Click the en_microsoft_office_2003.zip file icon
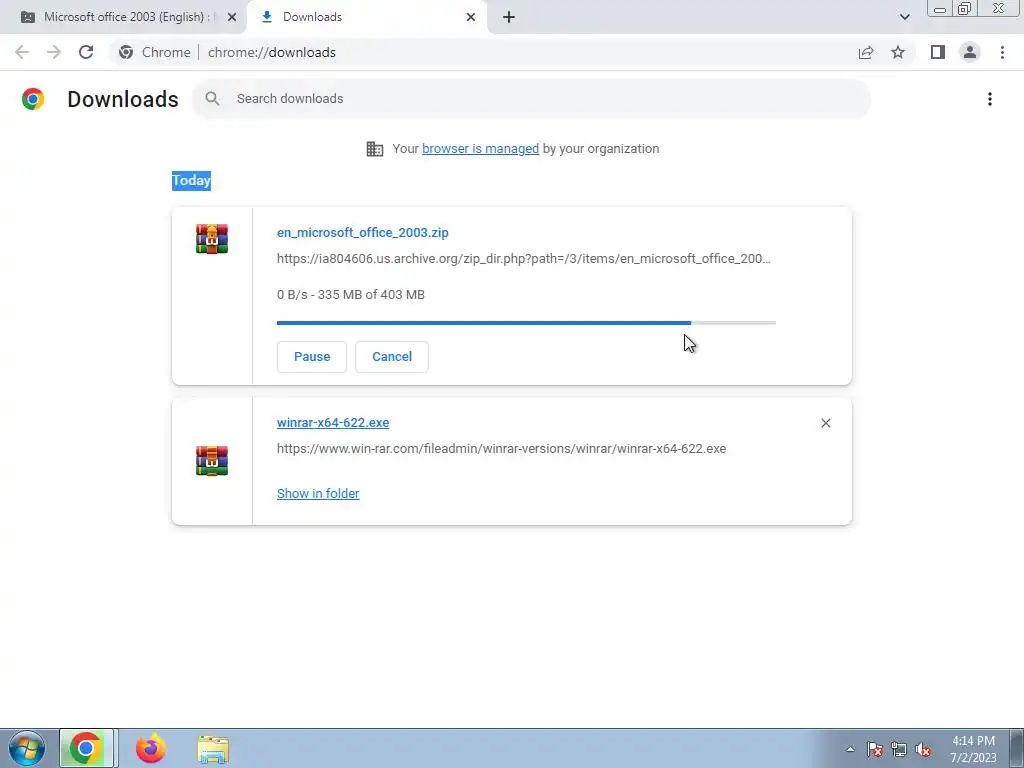Viewport: 1024px width, 768px height. click(212, 238)
